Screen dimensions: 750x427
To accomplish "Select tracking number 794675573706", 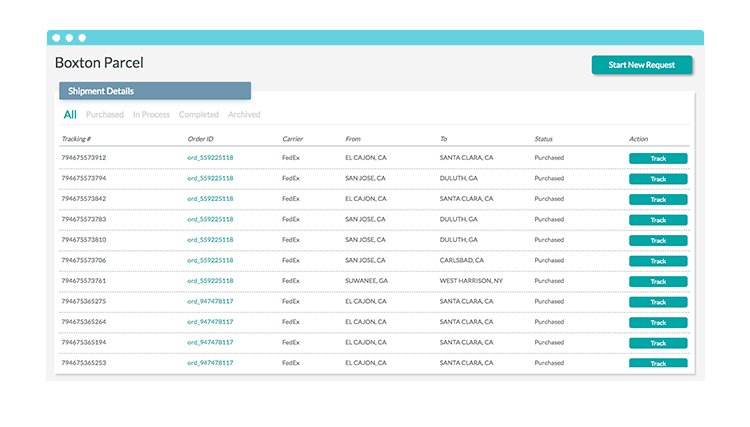I will click(x=84, y=260).
